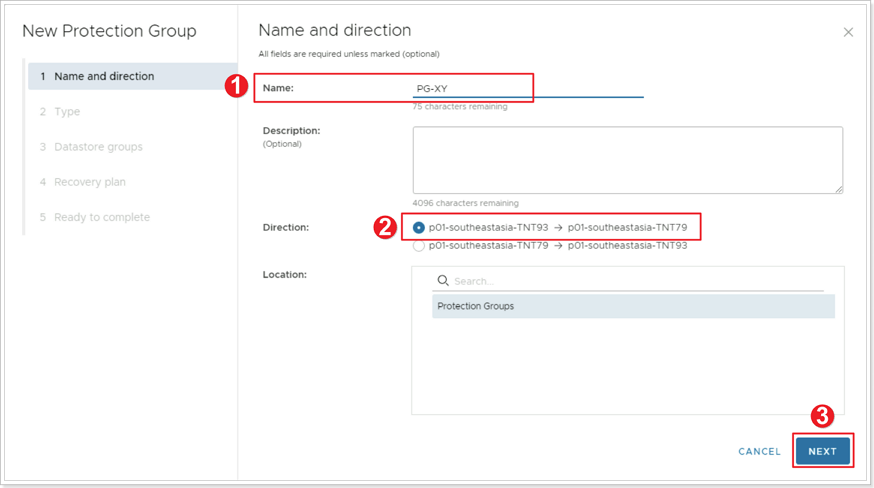This screenshot has height=488, width=874.
Task: Click the 'Description:' label
Action: tap(292, 131)
